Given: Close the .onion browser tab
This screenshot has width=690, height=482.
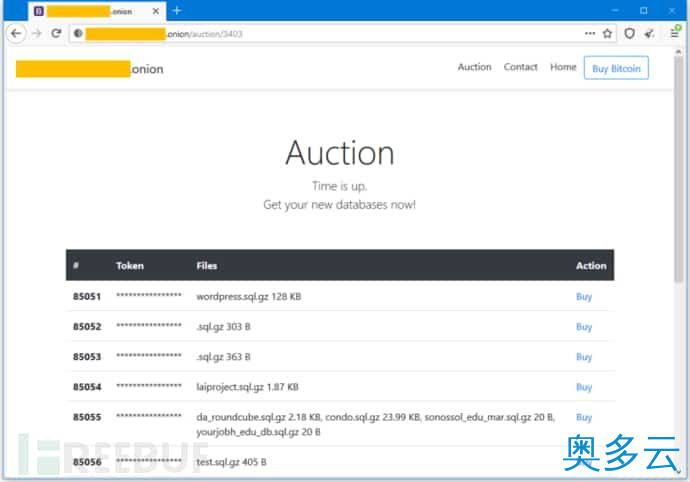Looking at the screenshot, I should (x=156, y=11).
